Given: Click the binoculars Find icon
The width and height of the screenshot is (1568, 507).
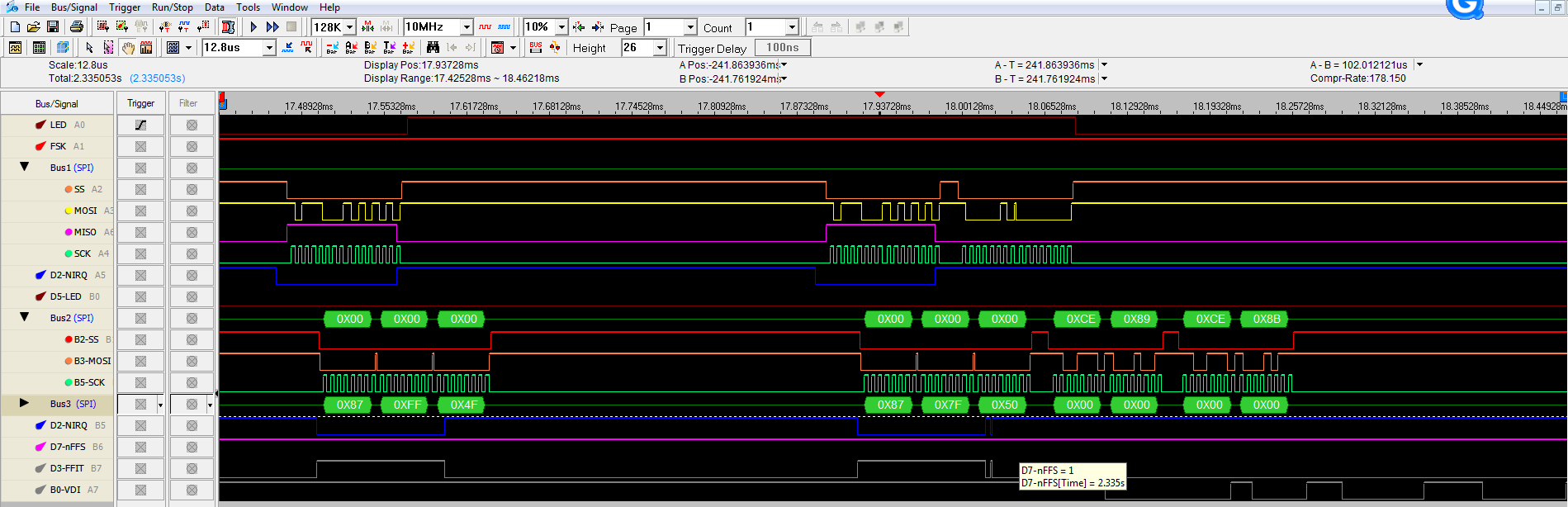Looking at the screenshot, I should tap(432, 48).
